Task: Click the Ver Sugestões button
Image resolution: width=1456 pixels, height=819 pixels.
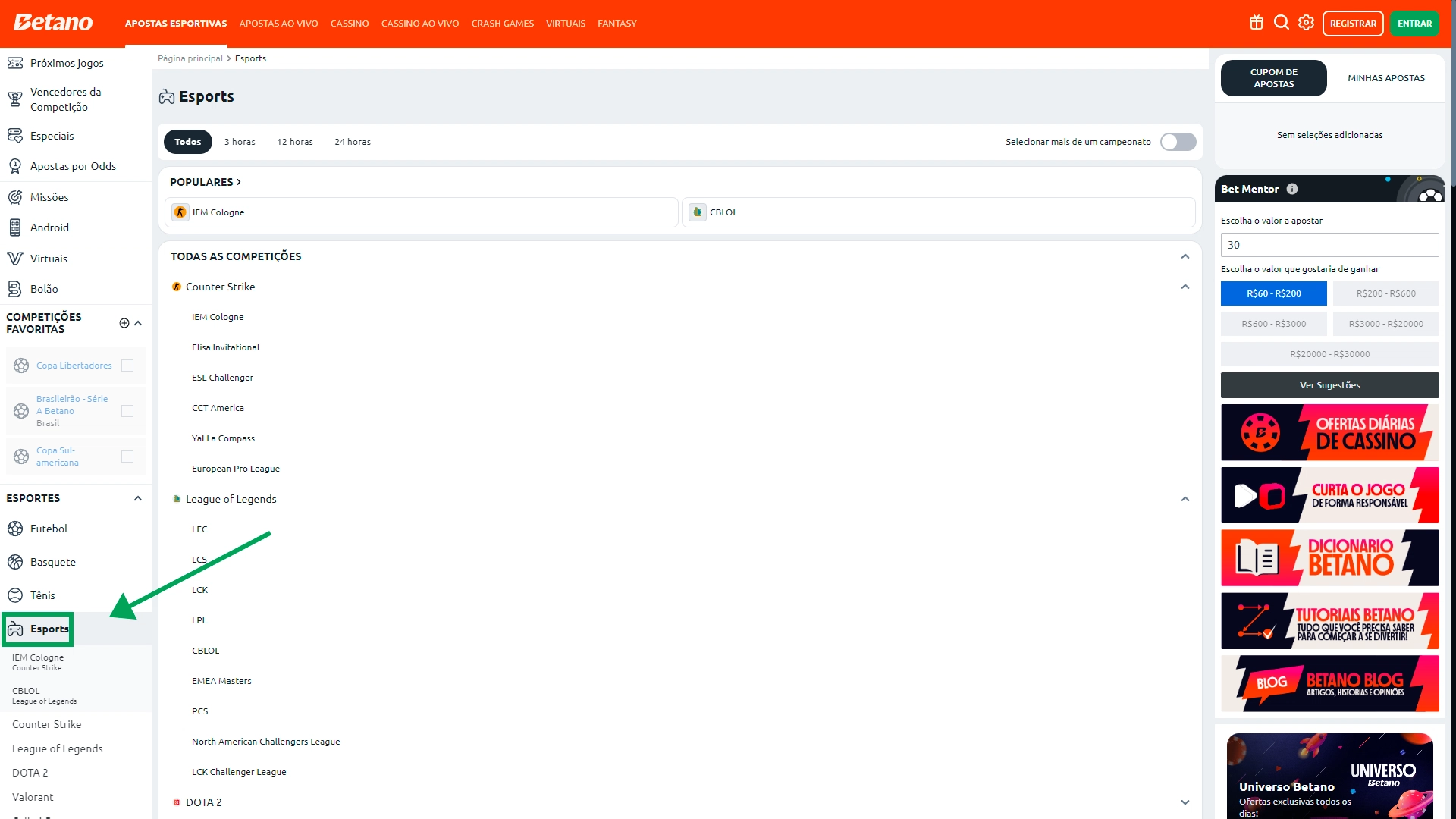Action: point(1330,385)
